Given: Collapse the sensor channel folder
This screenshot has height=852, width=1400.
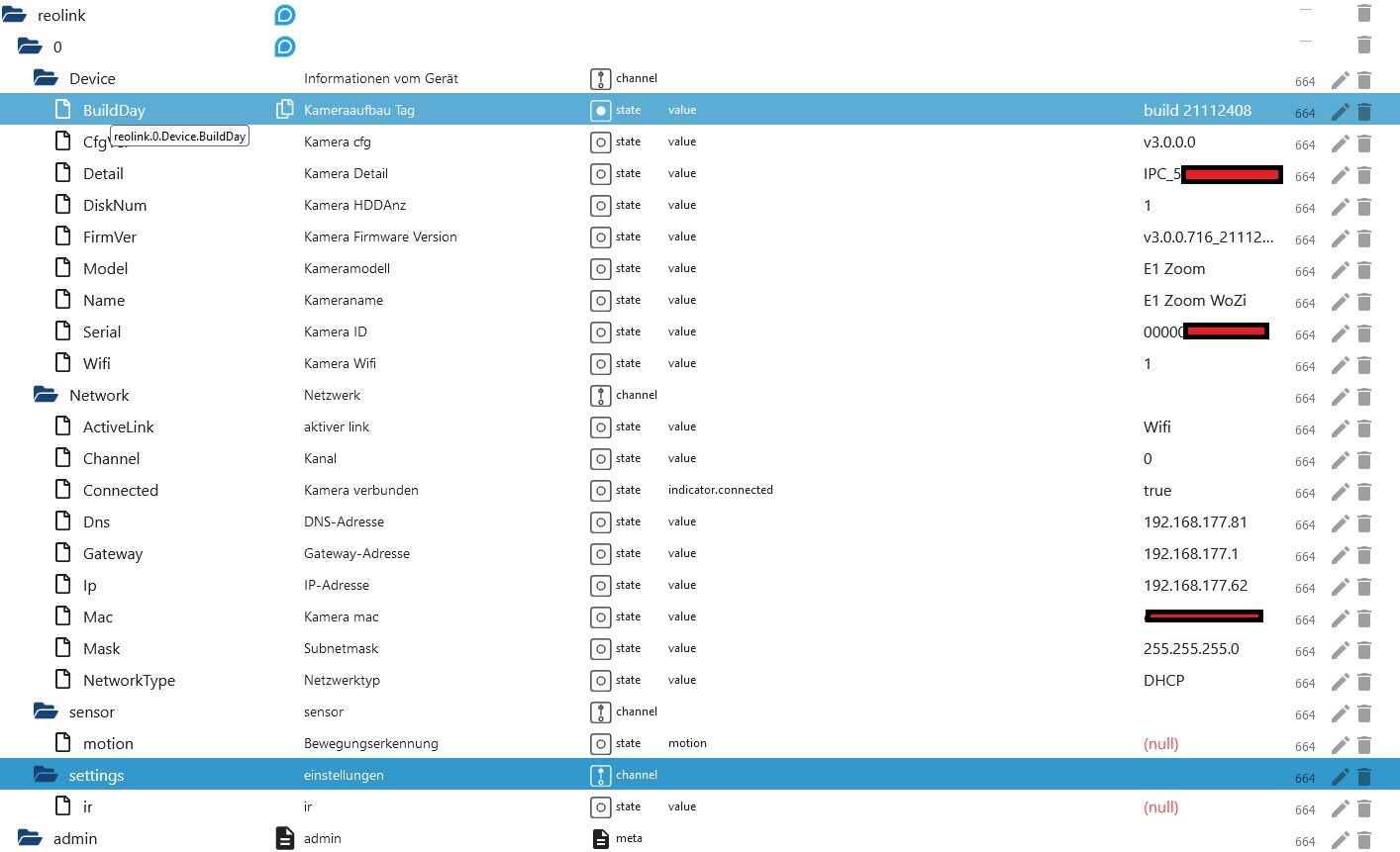Looking at the screenshot, I should [46, 711].
